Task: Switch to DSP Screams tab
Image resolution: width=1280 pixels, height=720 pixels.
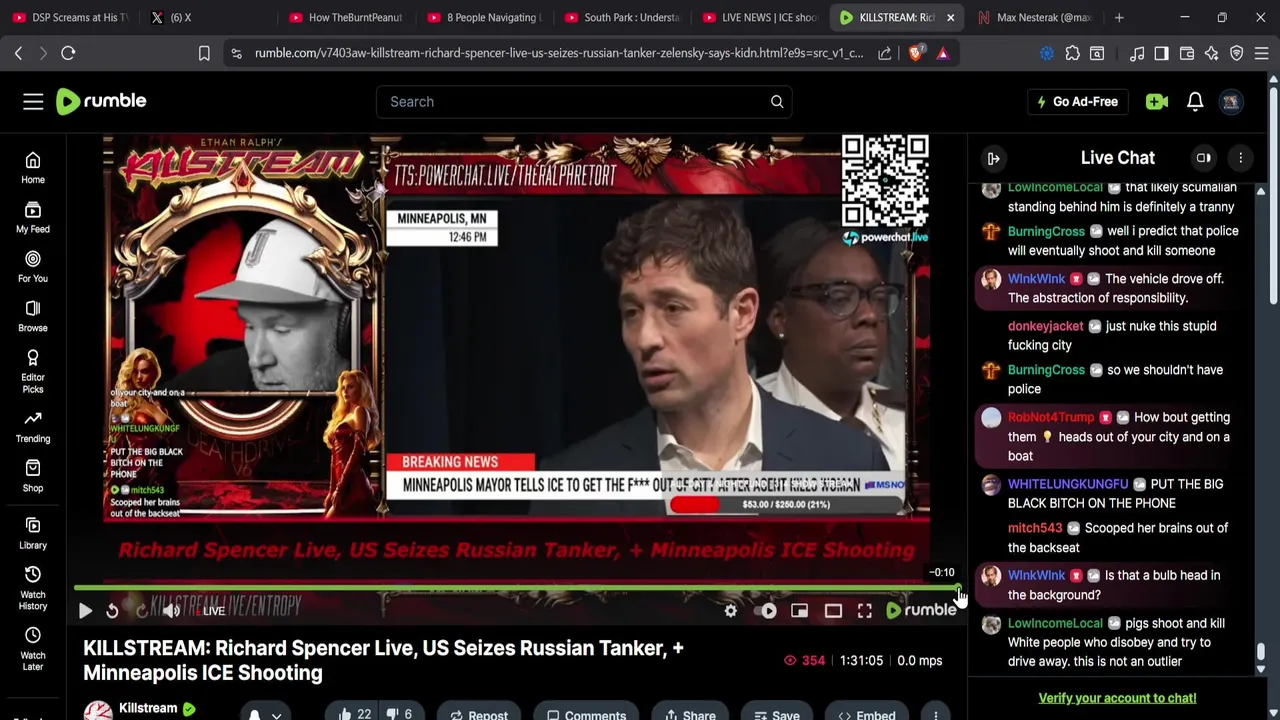Action: [70, 17]
